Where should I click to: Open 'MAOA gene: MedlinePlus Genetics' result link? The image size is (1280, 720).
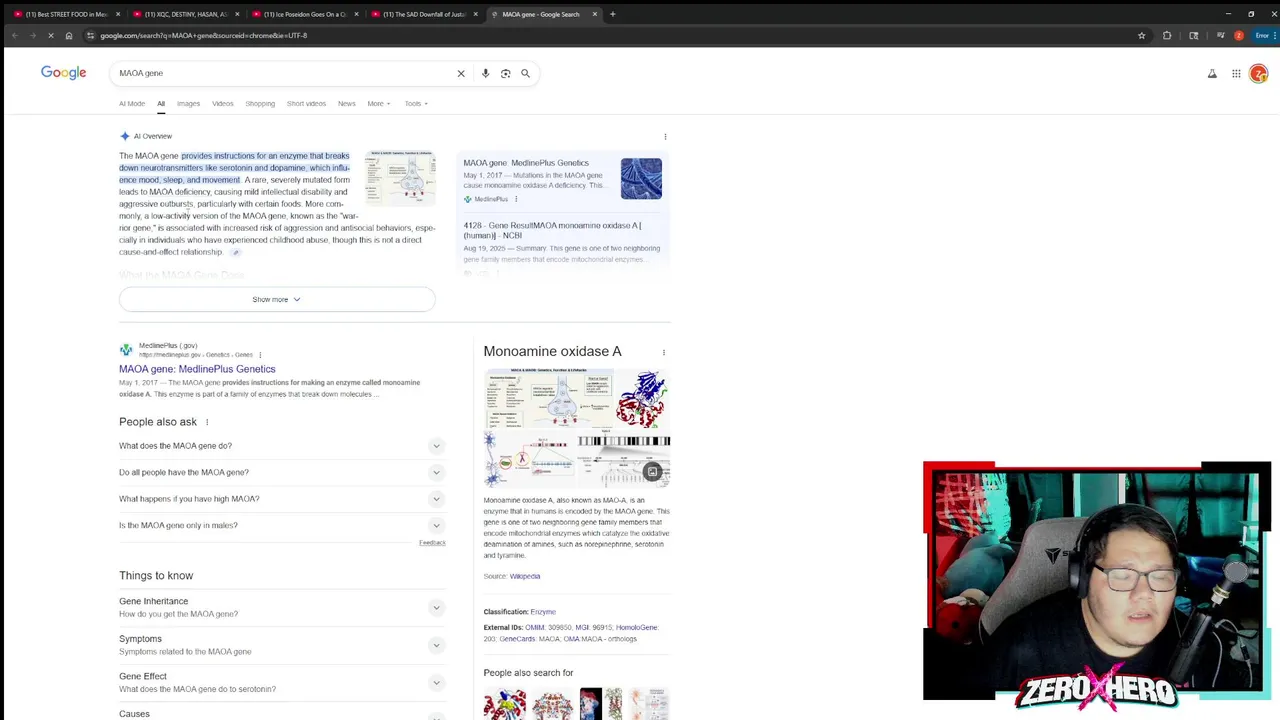(197, 369)
